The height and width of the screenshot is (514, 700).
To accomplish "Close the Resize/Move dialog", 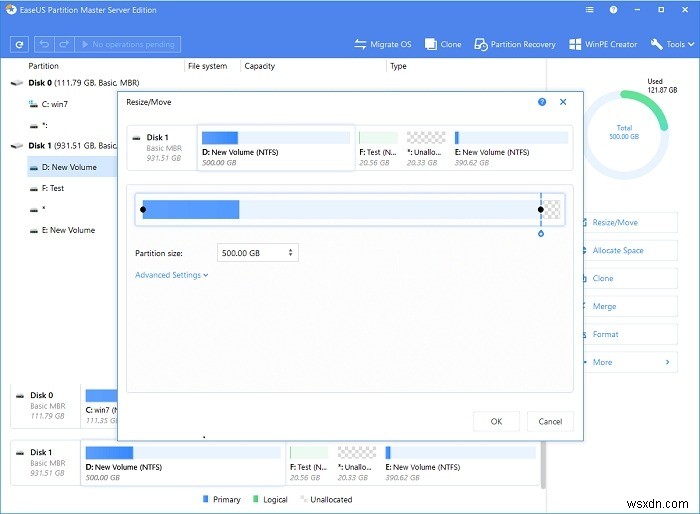I will coord(563,102).
